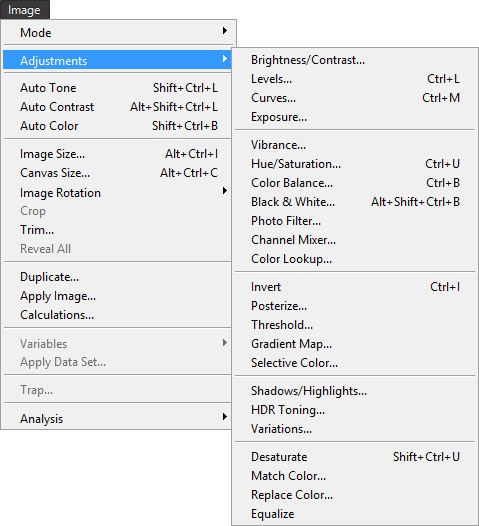Select the highlighted Adjustments menu item
Image resolution: width=479 pixels, height=526 pixels.
click(x=117, y=60)
